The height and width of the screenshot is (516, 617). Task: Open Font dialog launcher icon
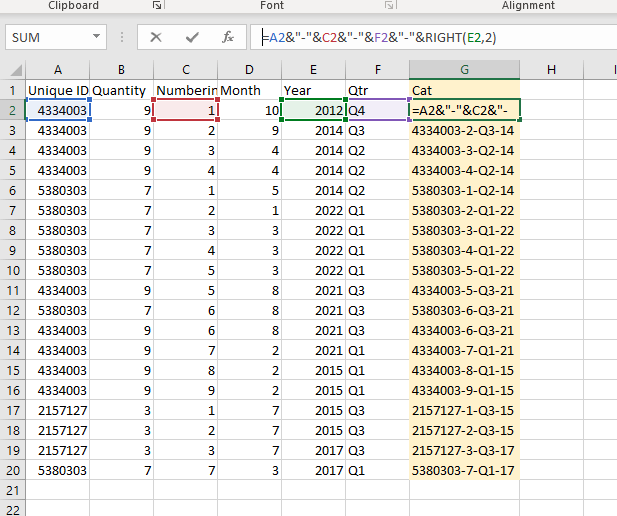(389, 5)
